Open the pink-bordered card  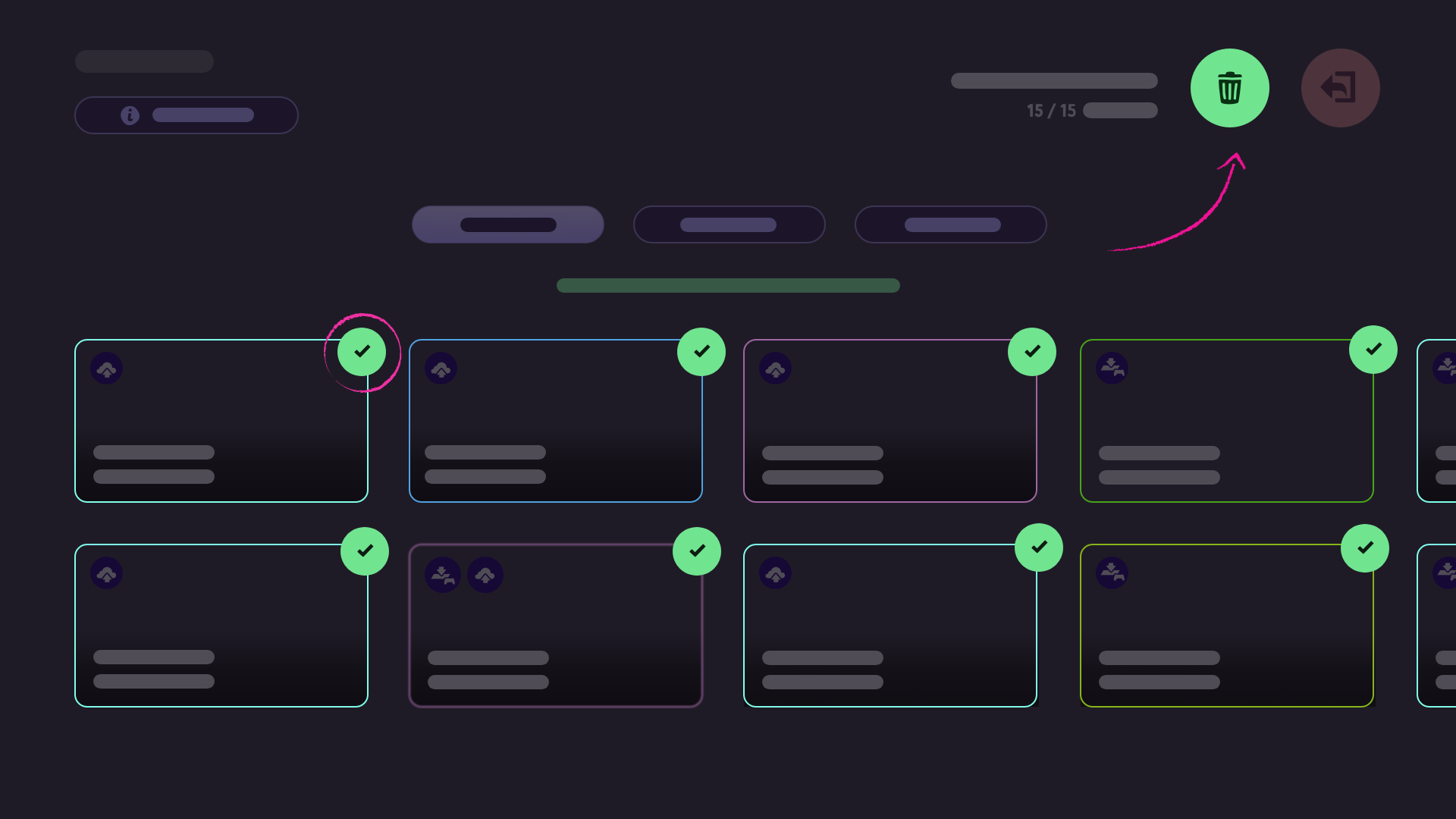[890, 421]
